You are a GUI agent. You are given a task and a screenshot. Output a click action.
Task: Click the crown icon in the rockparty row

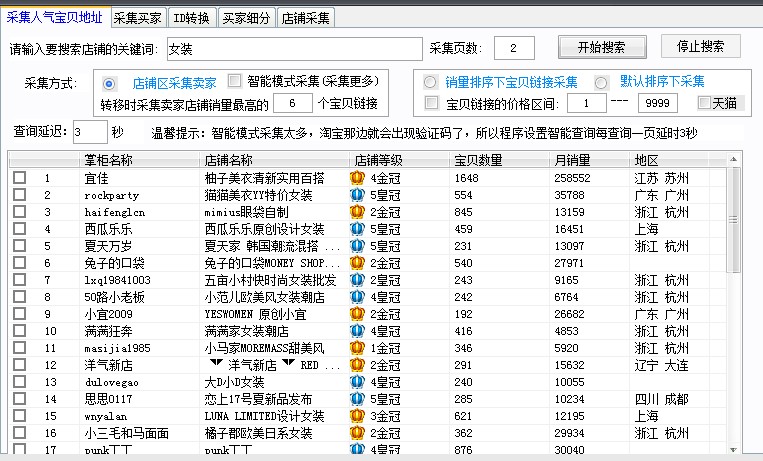coord(358,195)
